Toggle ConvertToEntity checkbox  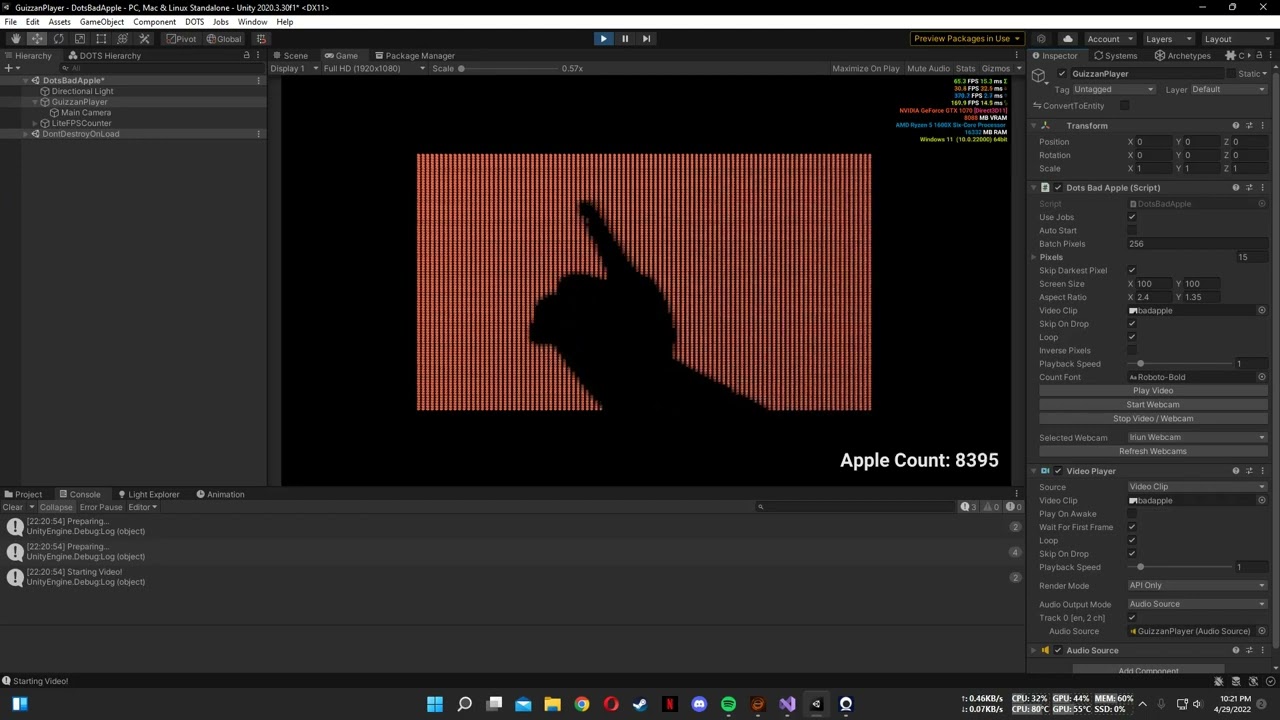pos(1125,106)
